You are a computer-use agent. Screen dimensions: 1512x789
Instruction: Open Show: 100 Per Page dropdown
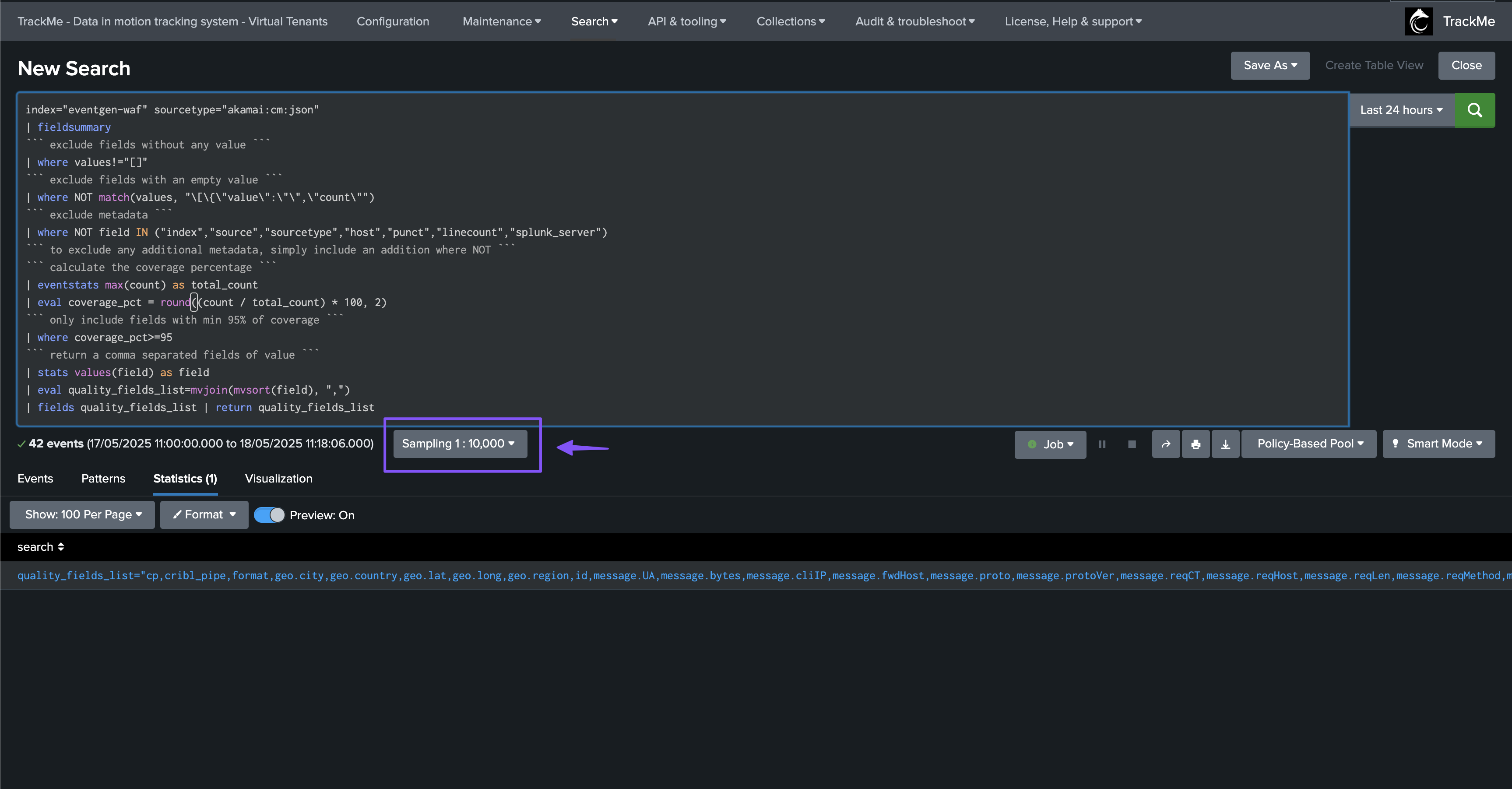point(82,514)
